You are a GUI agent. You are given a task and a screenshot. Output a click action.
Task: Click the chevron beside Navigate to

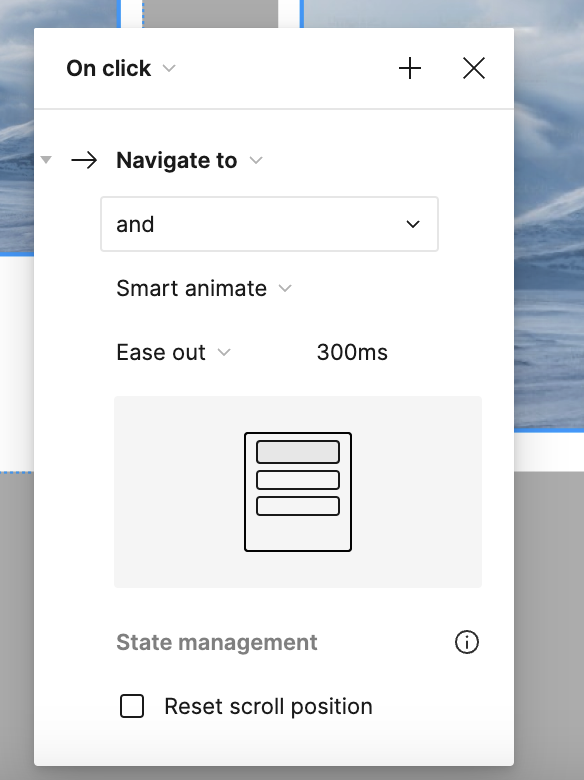[256, 160]
